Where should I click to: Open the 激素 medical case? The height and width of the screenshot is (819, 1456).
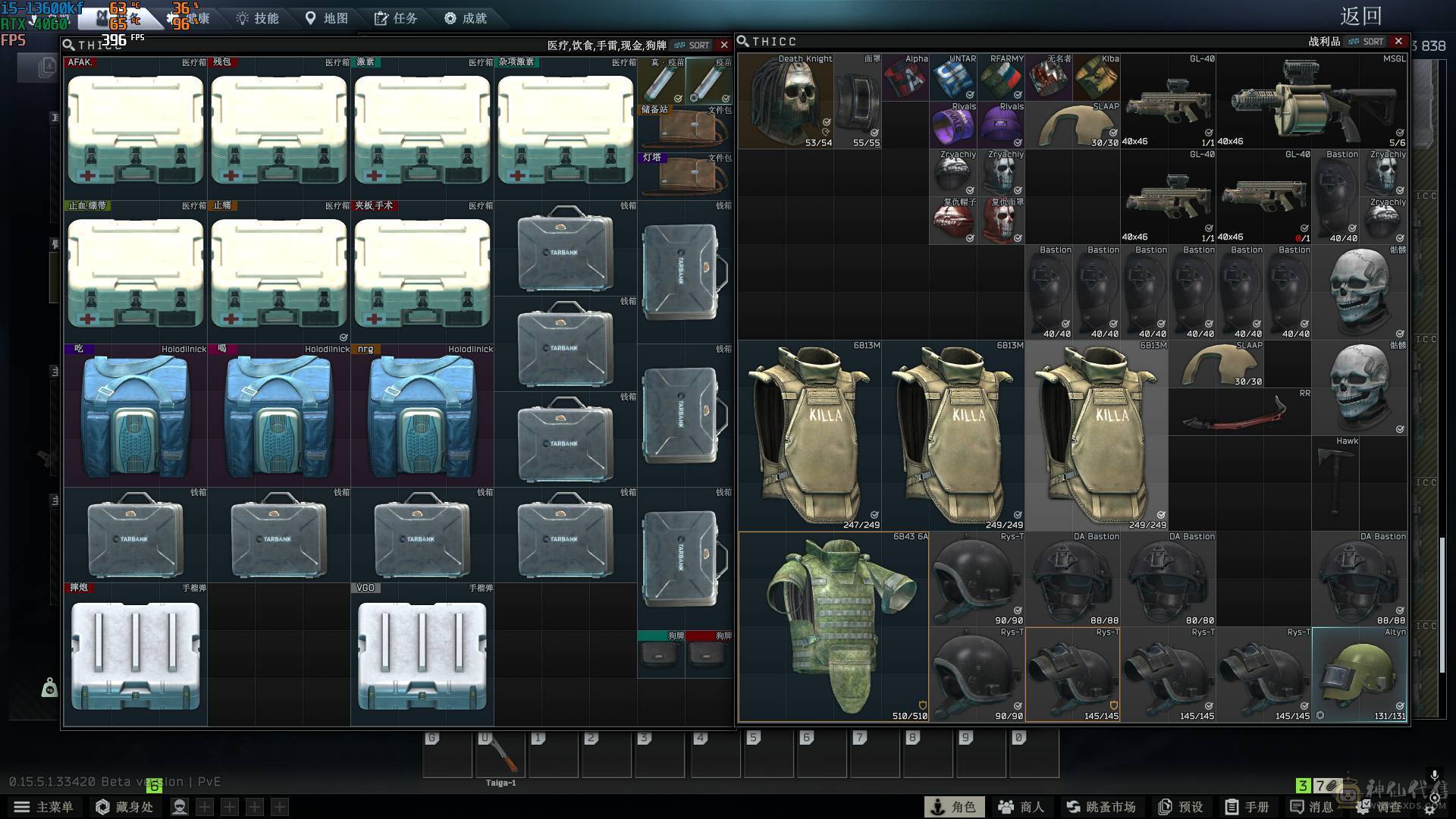click(422, 129)
